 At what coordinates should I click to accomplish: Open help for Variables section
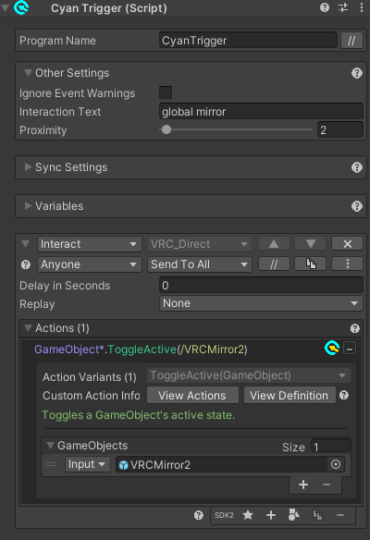357,206
